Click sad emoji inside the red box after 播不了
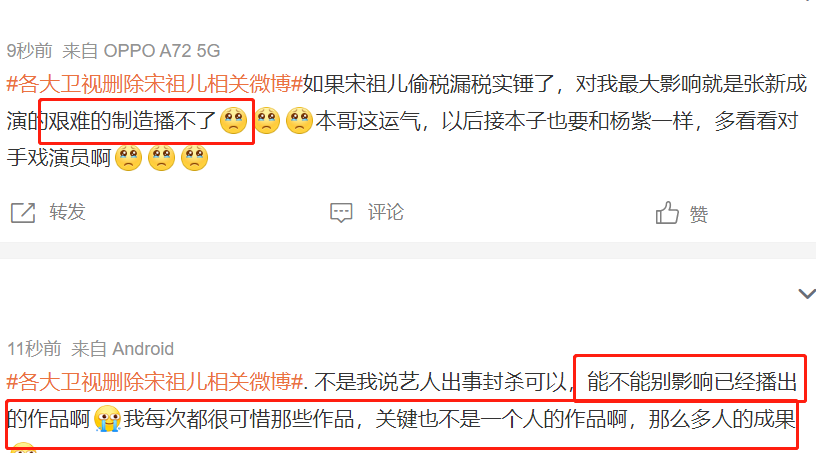The image size is (816, 453). (x=234, y=121)
